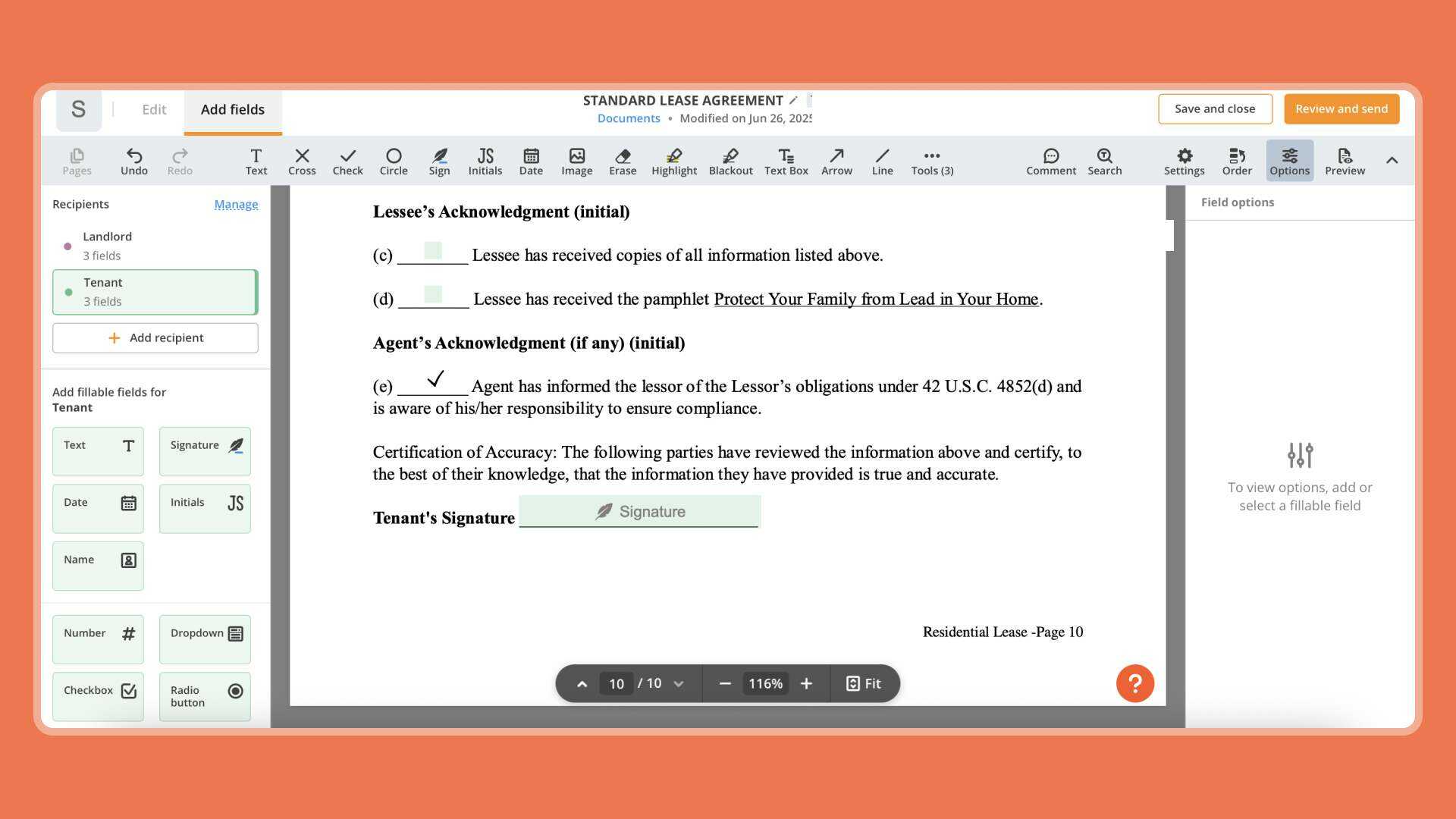Click the Review and send button
Viewport: 1456px width, 819px height.
pos(1341,108)
